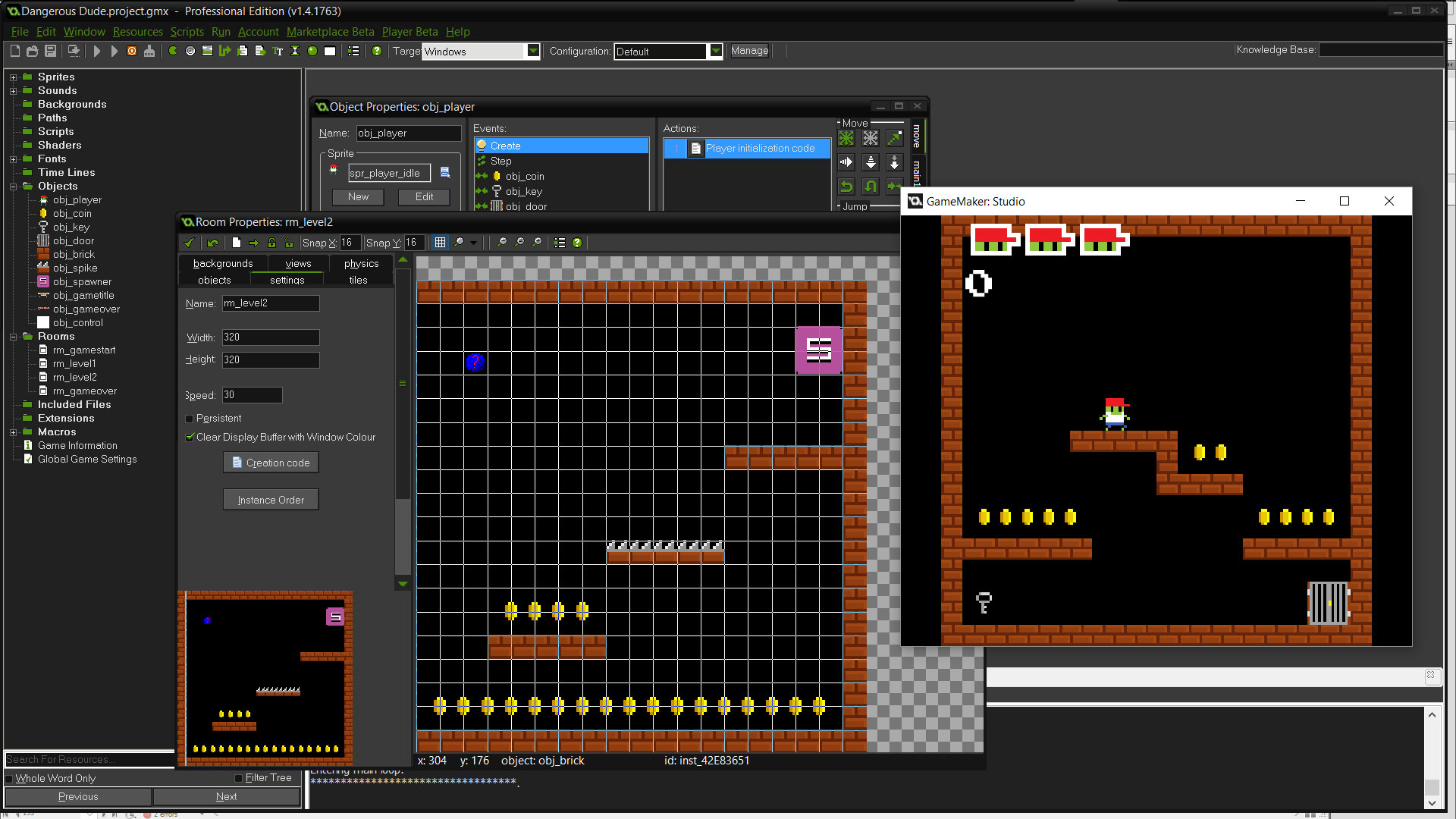1456x819 pixels.
Task: Open the Resources menu
Action: click(x=137, y=31)
